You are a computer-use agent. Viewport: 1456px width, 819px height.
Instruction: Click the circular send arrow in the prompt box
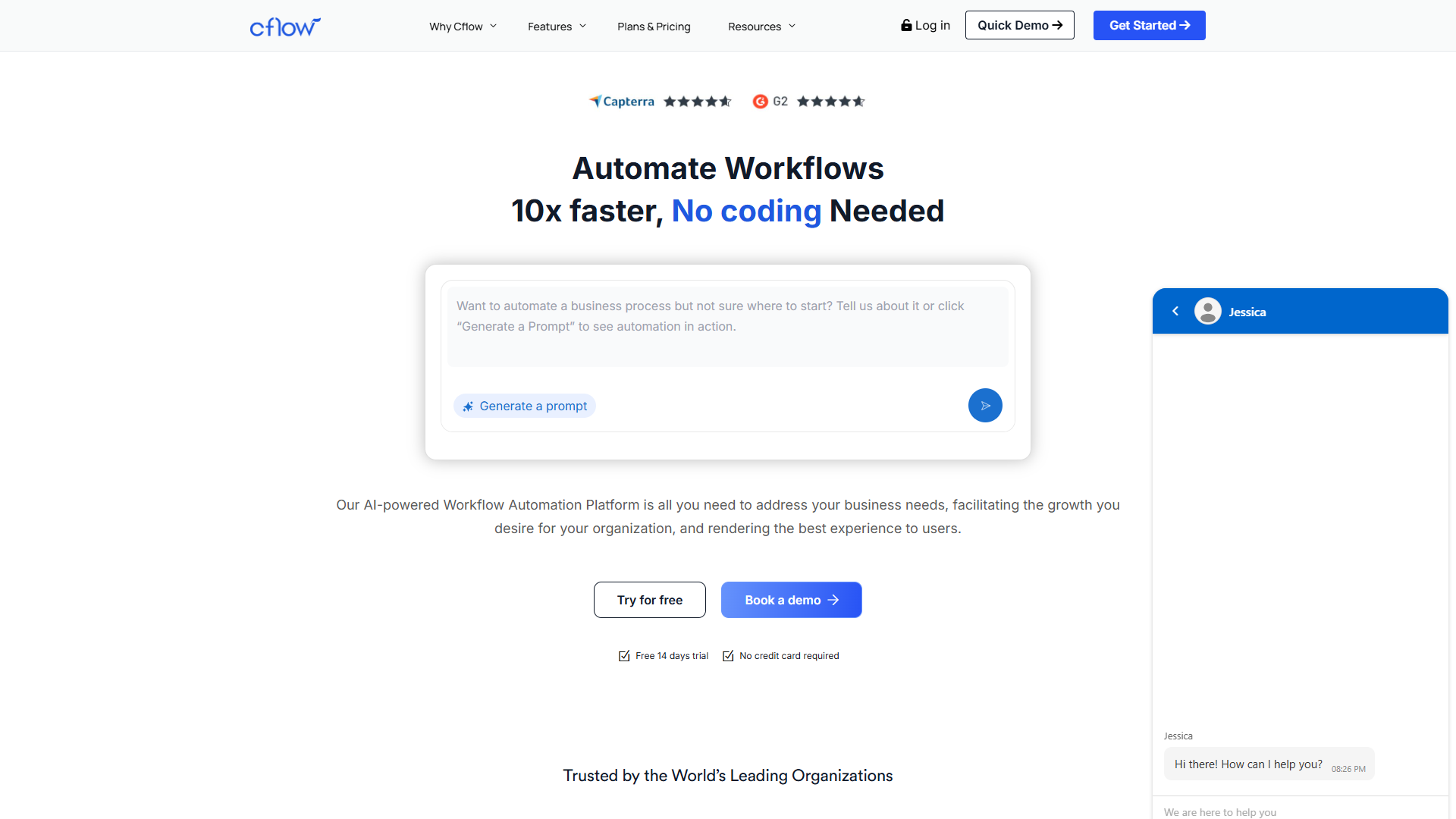[x=984, y=405]
